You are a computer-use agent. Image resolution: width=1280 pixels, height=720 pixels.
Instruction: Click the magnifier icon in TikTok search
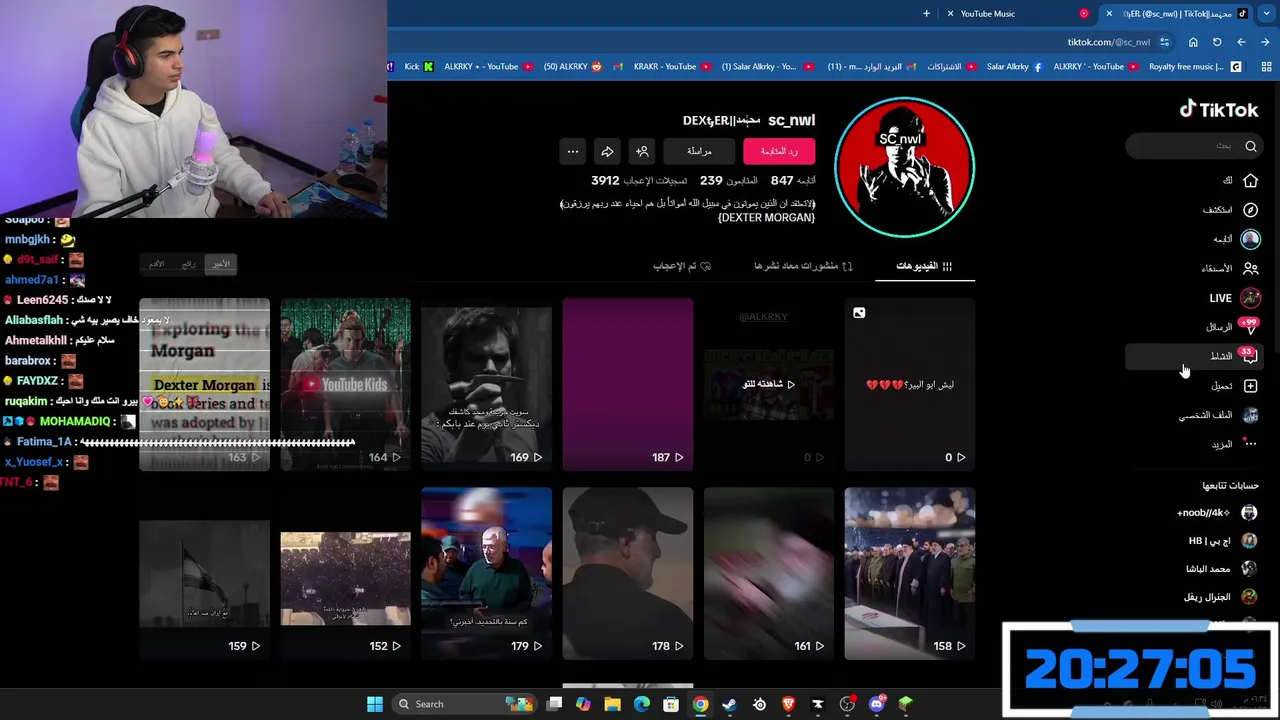click(x=1250, y=146)
